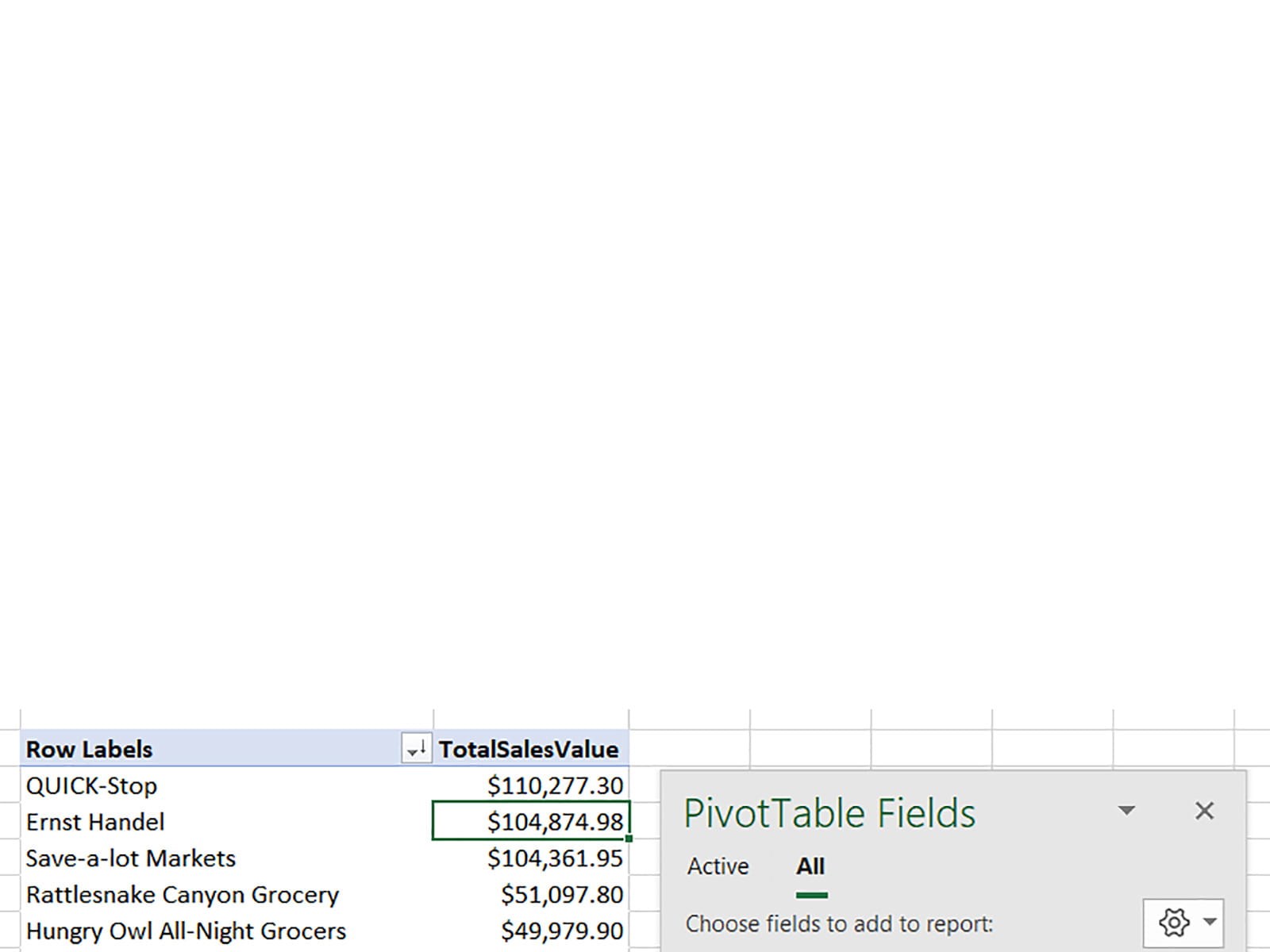Select the $49,979.90 value cell
The height and width of the screenshot is (952, 1270).
pos(561,931)
